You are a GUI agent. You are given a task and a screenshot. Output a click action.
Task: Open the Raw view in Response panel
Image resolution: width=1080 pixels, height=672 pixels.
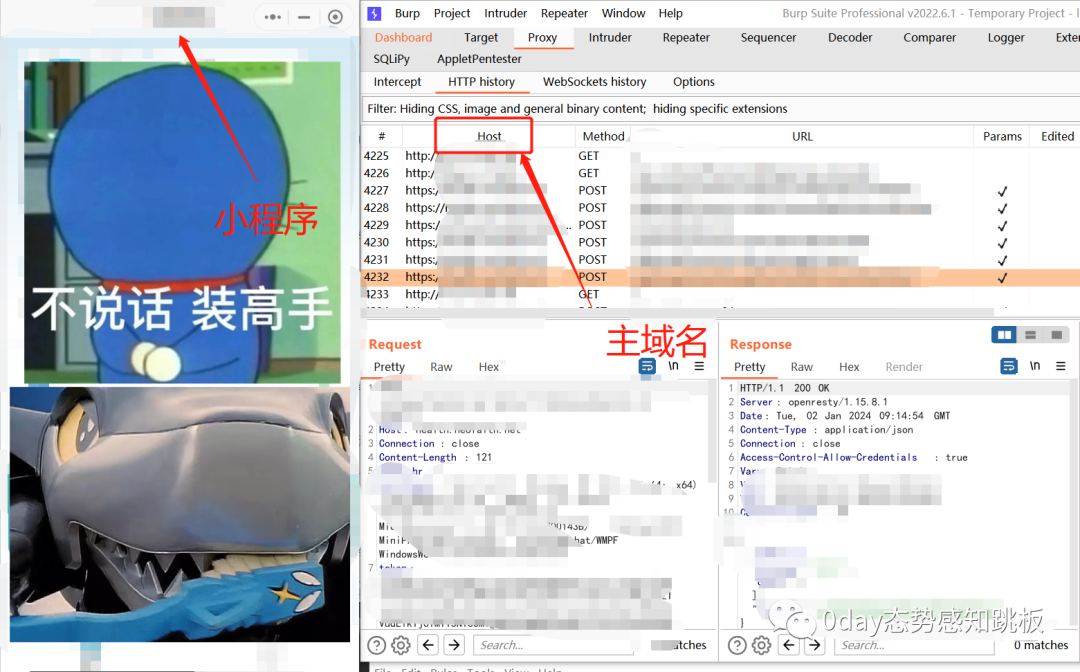click(x=801, y=367)
